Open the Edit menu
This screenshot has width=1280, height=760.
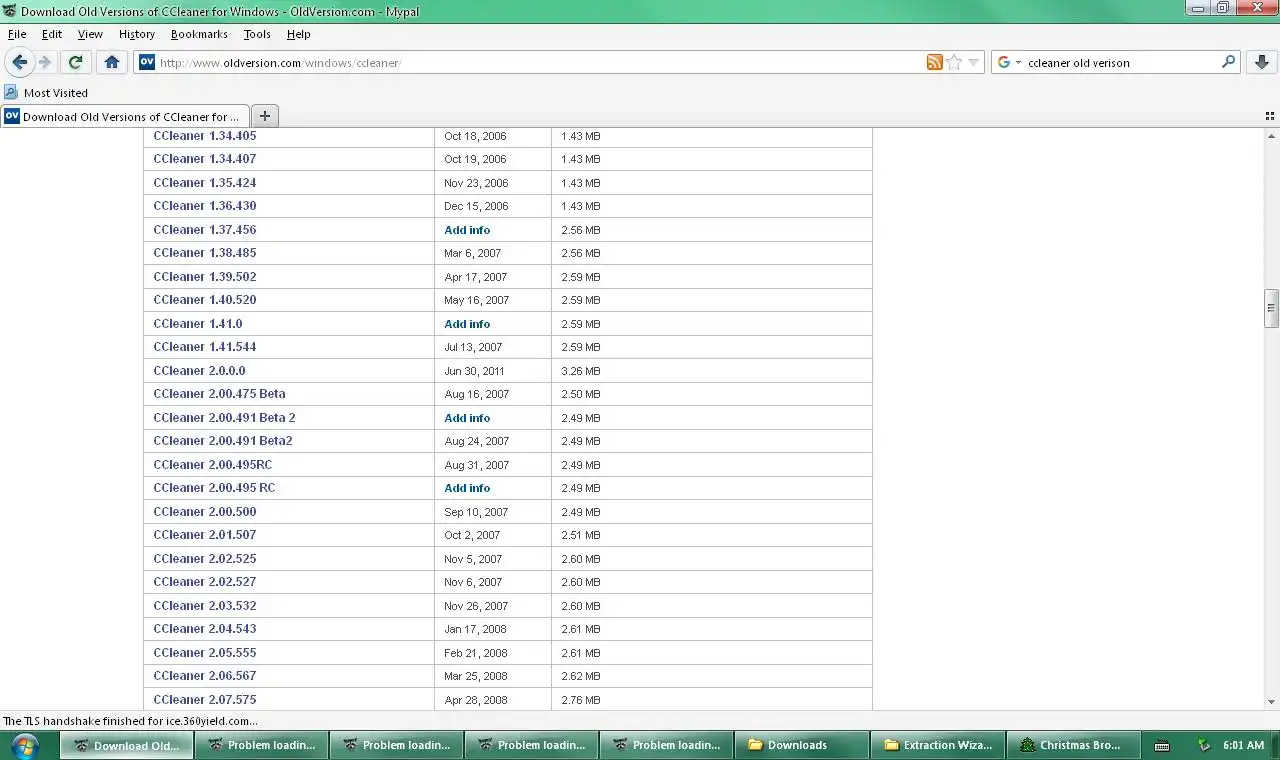coord(52,34)
